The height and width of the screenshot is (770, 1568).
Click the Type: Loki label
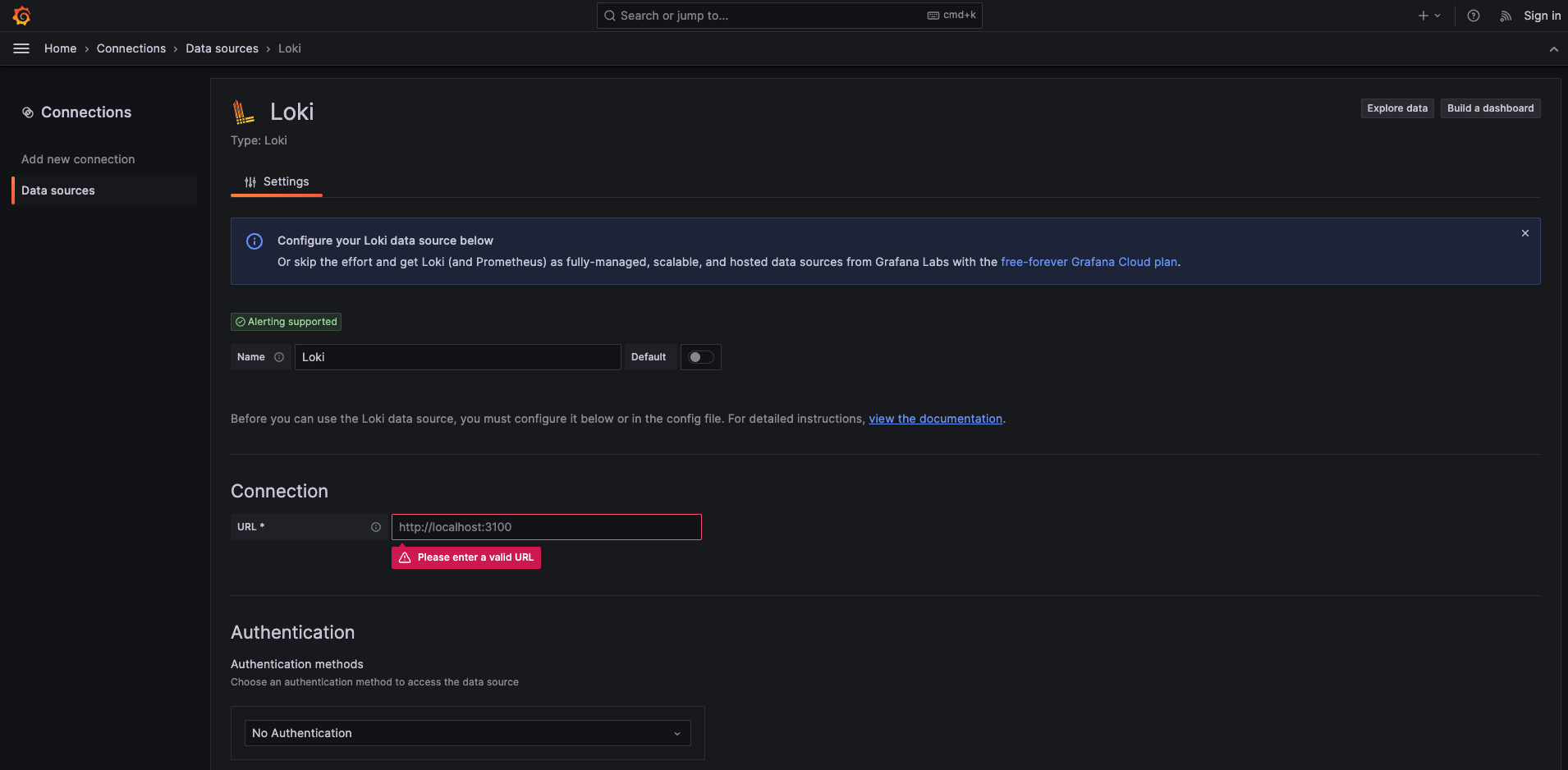point(259,140)
